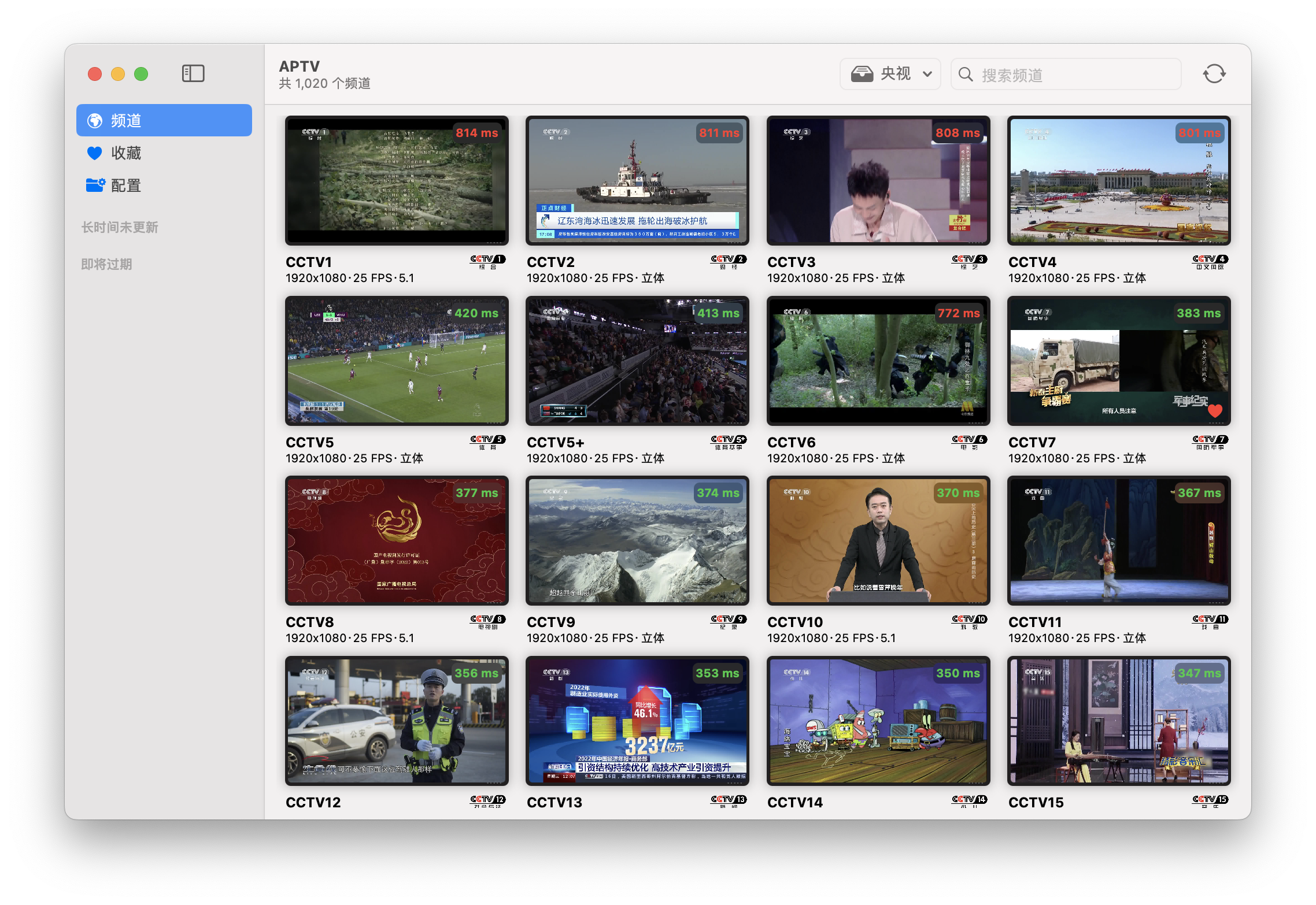Open the CCTV13 news chart thumbnail

(637, 721)
